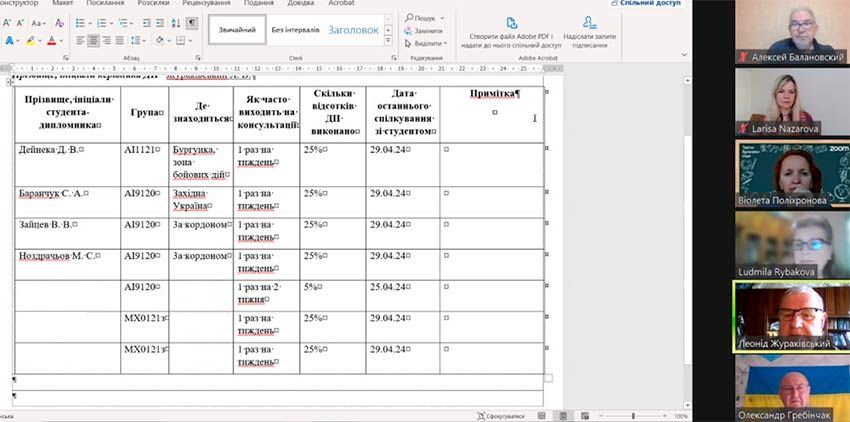Decrease paragraph indent
This screenshot has width=850, height=422.
tap(146, 23)
